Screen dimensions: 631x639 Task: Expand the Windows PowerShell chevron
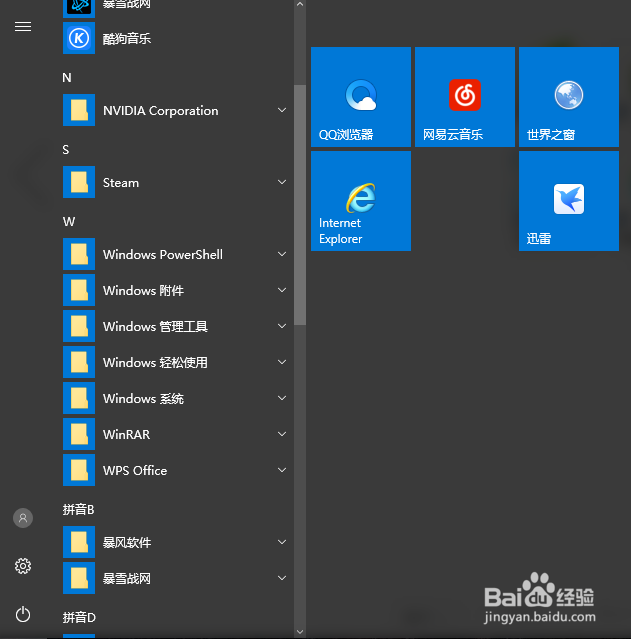(x=282, y=254)
